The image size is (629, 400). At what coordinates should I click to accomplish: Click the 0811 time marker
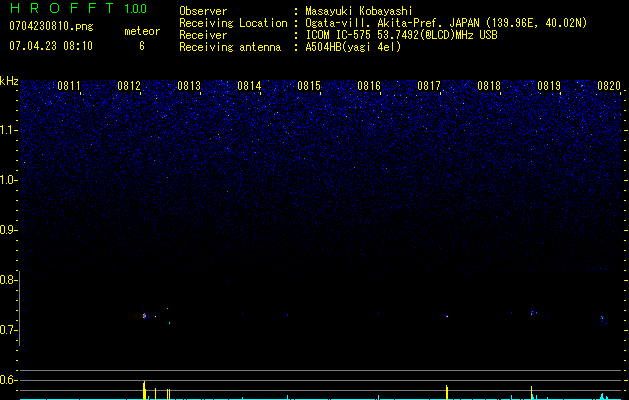pyautogui.click(x=69, y=86)
